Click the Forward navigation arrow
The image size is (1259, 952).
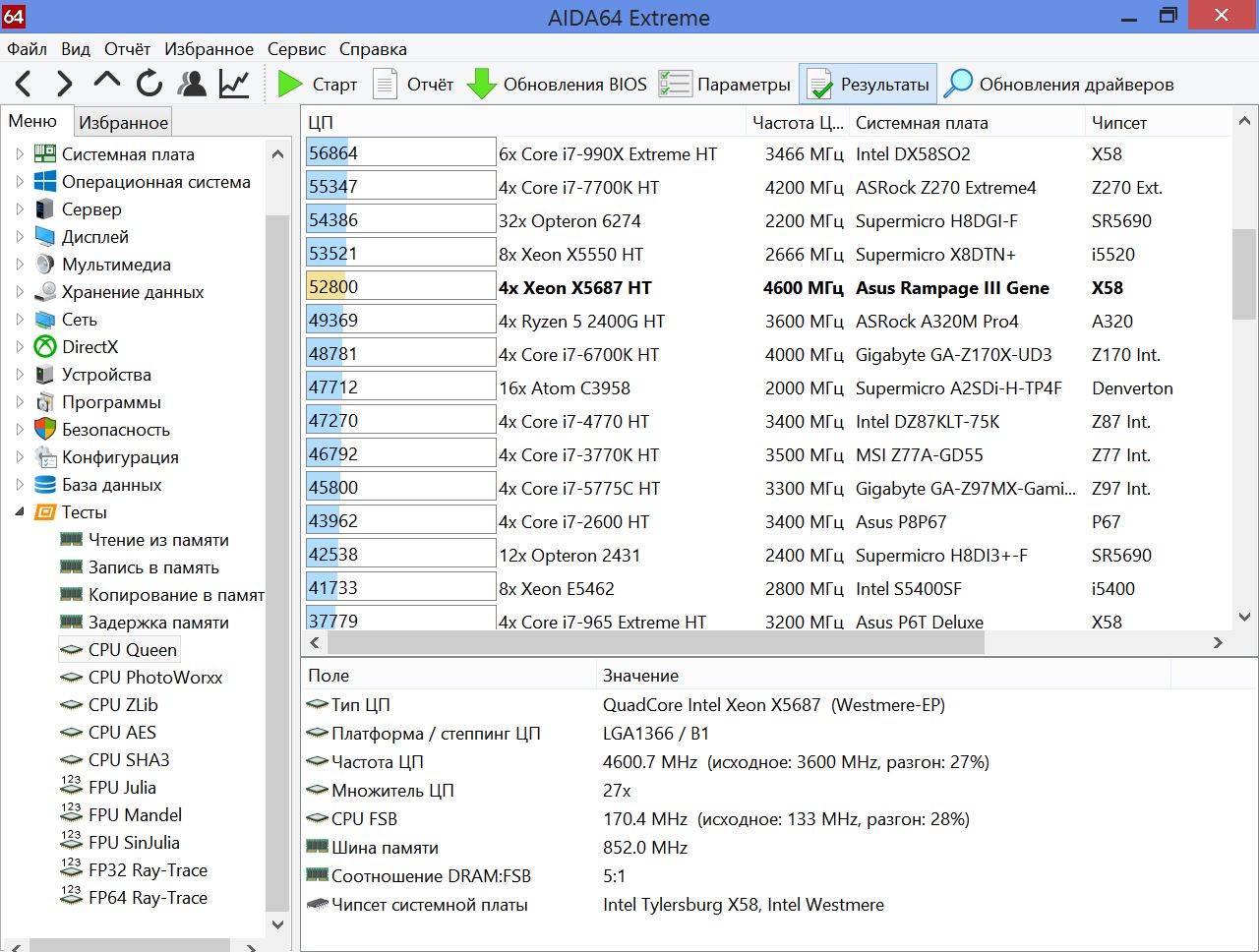(65, 85)
